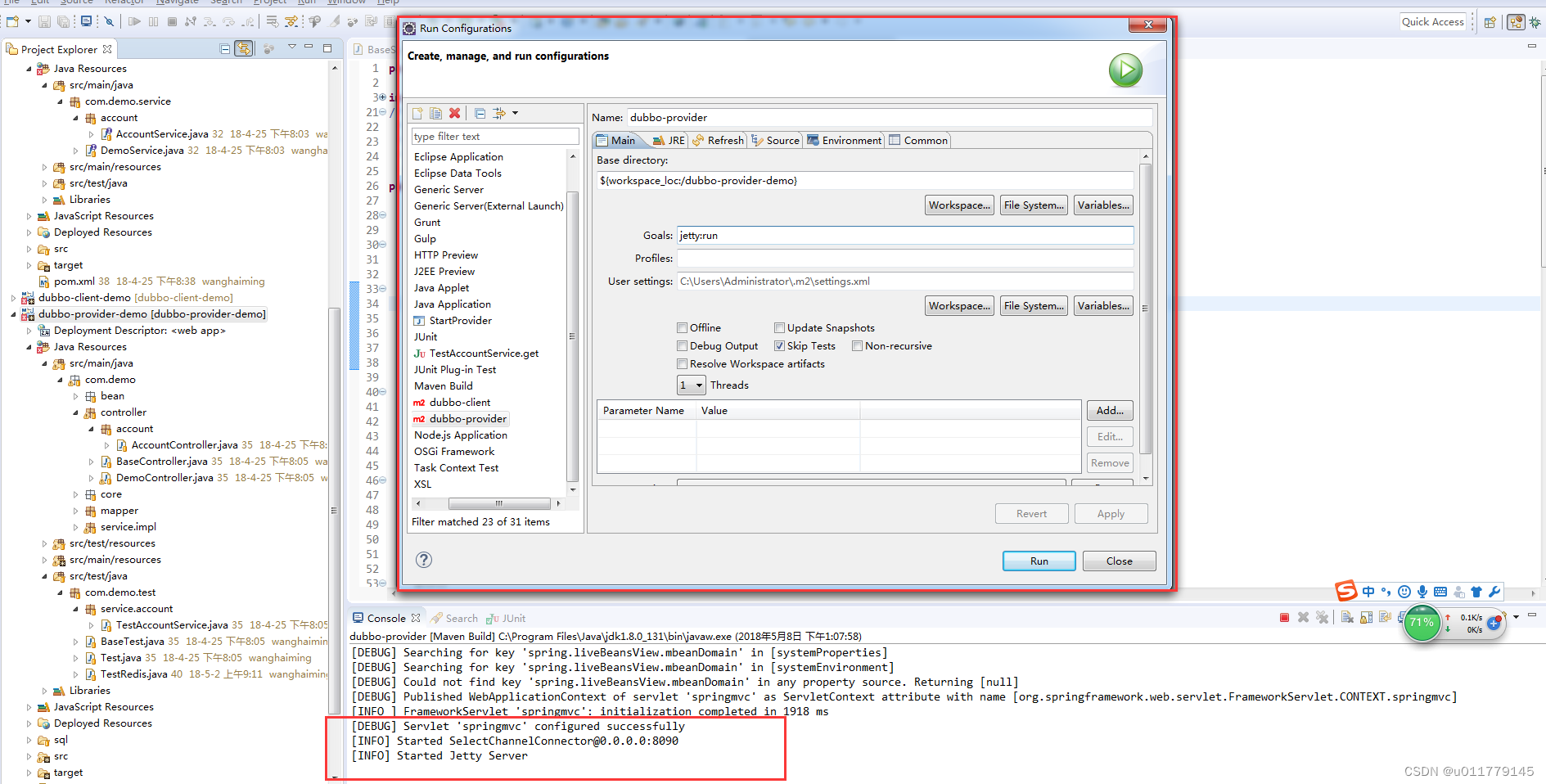Expand the bean package node
Screen dimensions: 1546x784
74,395
